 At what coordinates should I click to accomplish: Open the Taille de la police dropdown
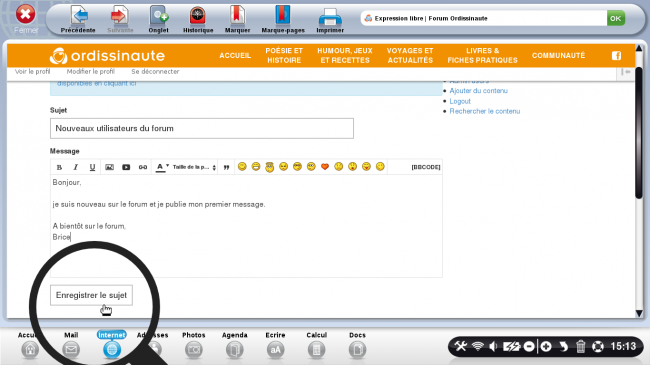pyautogui.click(x=194, y=167)
